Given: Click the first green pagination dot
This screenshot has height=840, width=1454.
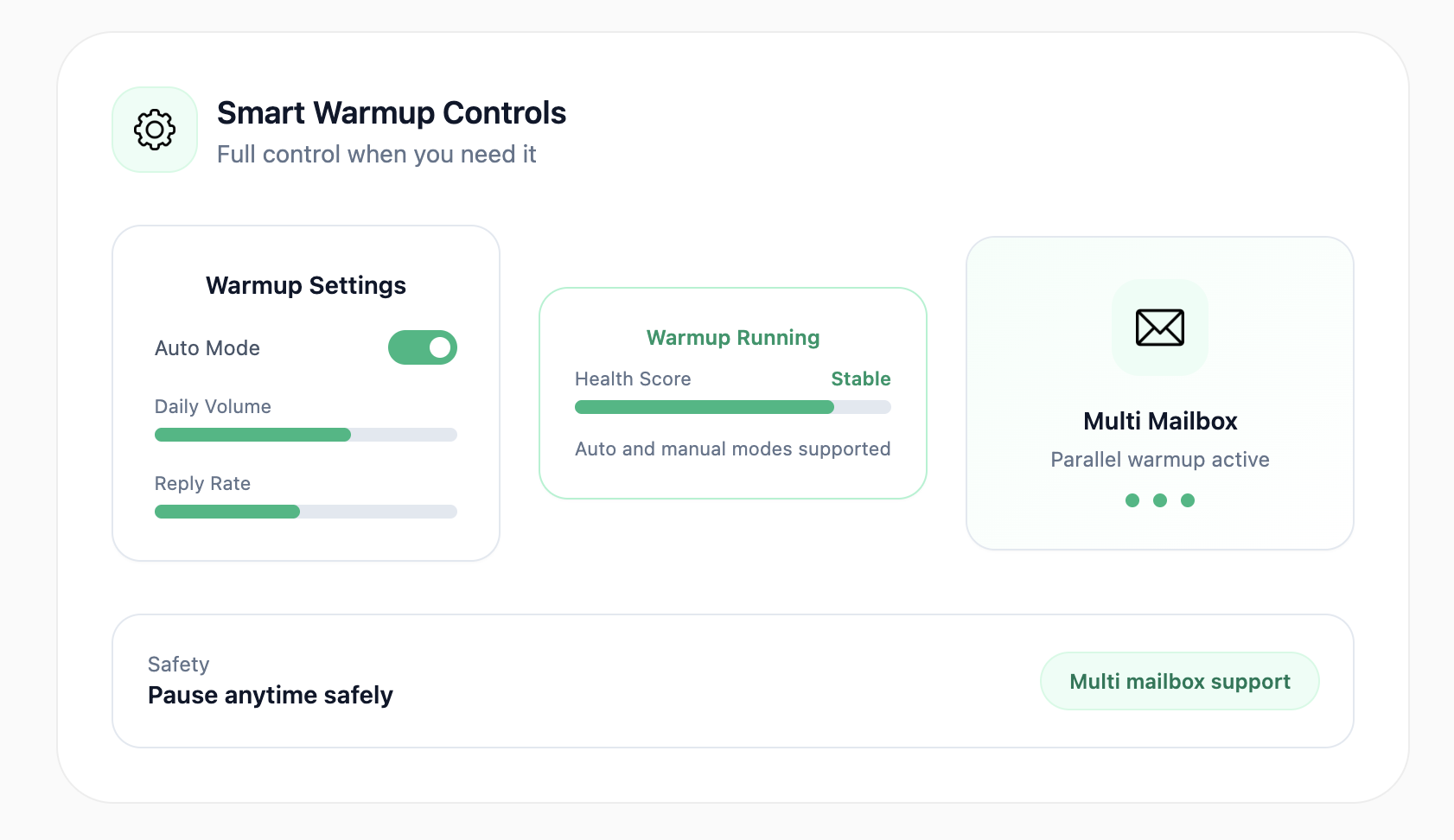Looking at the screenshot, I should [1132, 500].
